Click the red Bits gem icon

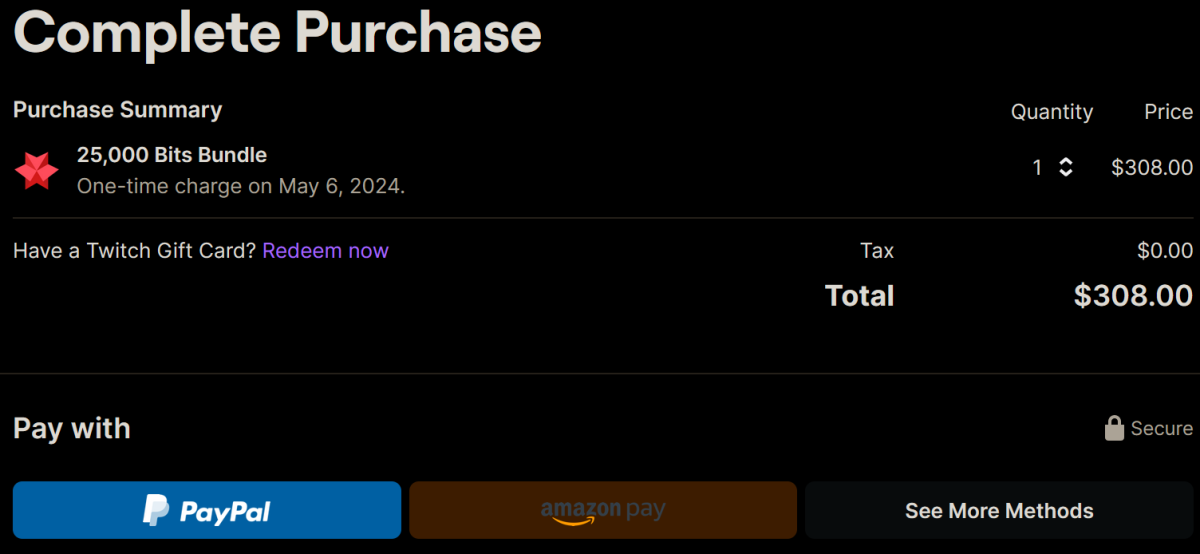(37, 171)
